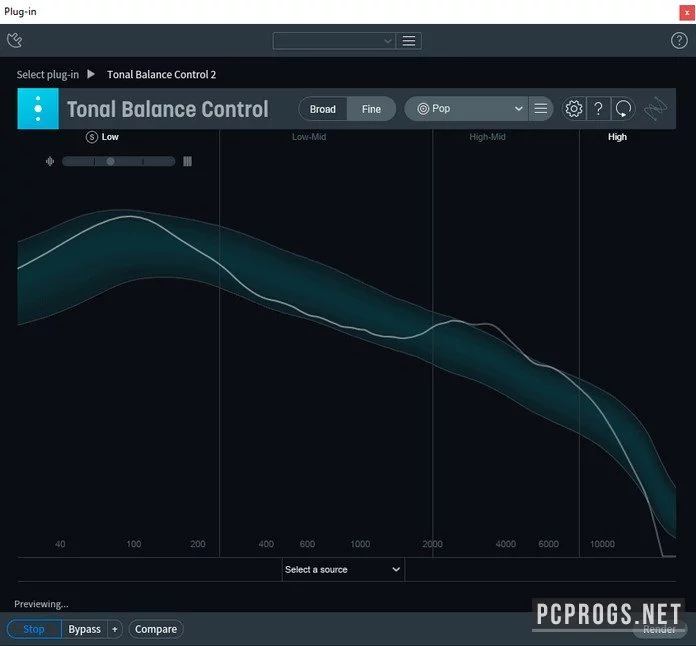Click the blue three-dot iZotope logo tile
696x646 pixels.
tap(38, 108)
